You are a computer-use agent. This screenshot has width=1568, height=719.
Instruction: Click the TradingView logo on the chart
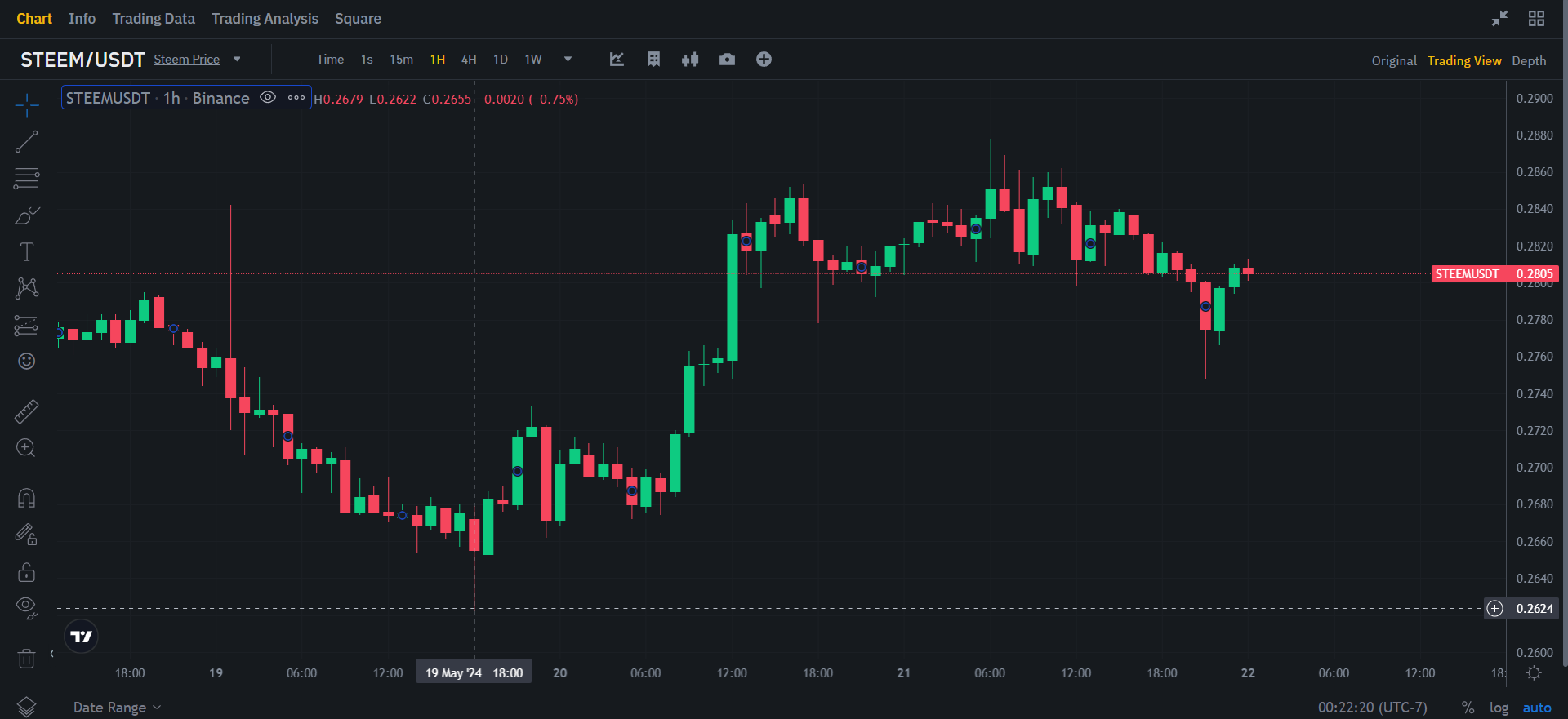click(x=81, y=637)
